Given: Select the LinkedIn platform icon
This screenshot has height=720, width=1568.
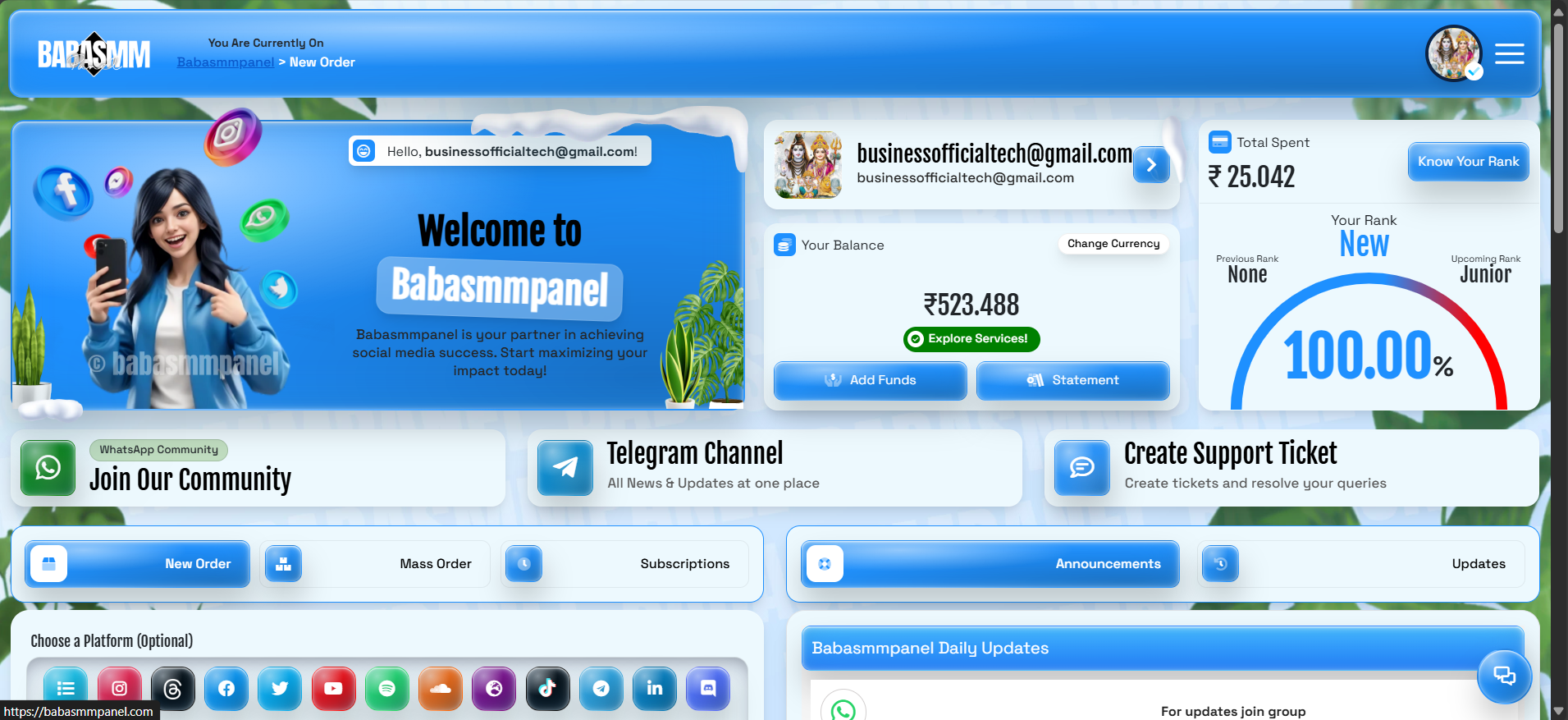Looking at the screenshot, I should 655,689.
